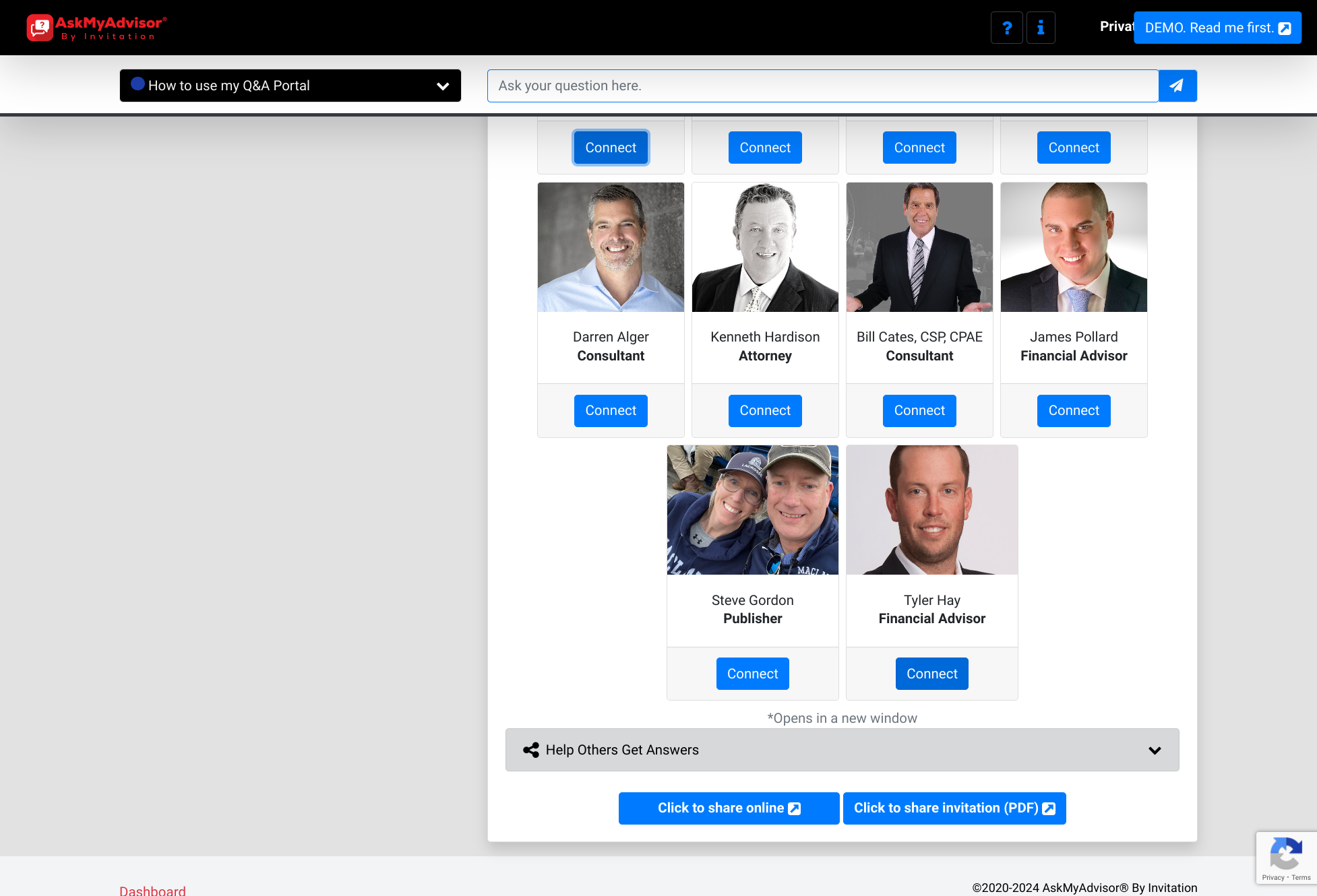Click Steve Gordon's photo
The height and width of the screenshot is (896, 1317).
point(753,510)
